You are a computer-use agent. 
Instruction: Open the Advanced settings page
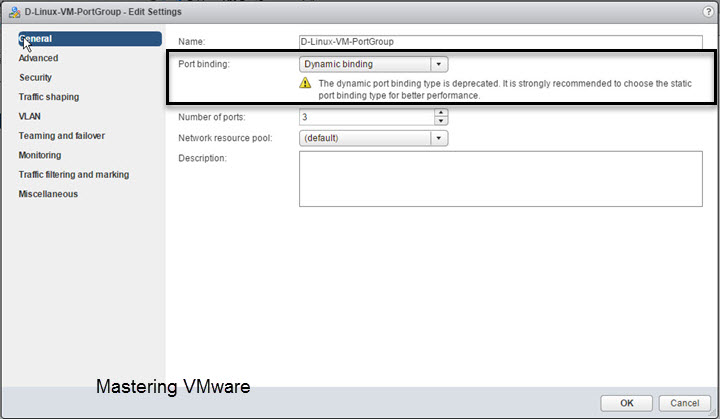click(38, 58)
